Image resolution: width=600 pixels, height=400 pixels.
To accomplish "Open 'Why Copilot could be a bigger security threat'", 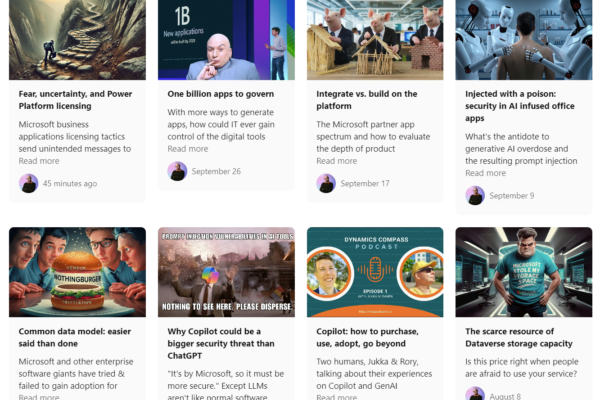I will point(221,343).
